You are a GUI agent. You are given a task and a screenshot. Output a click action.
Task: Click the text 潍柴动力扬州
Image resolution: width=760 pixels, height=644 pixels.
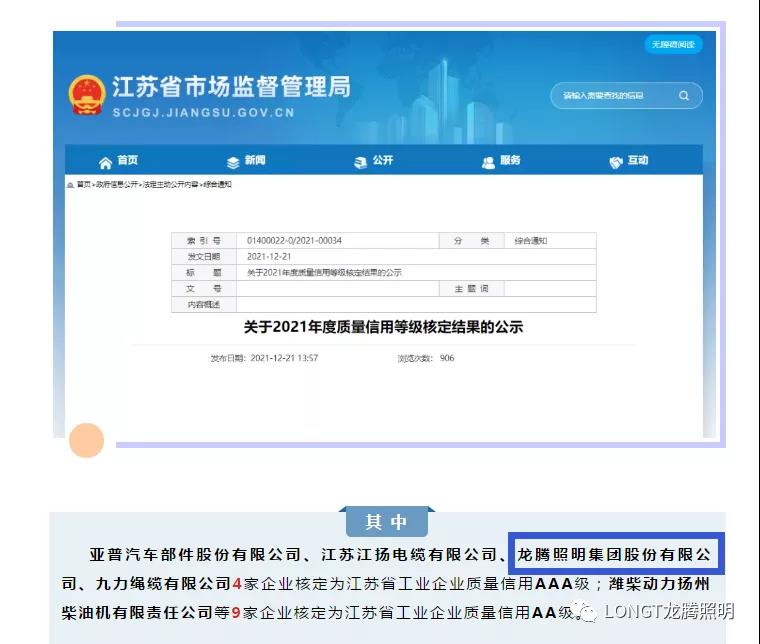[660, 583]
